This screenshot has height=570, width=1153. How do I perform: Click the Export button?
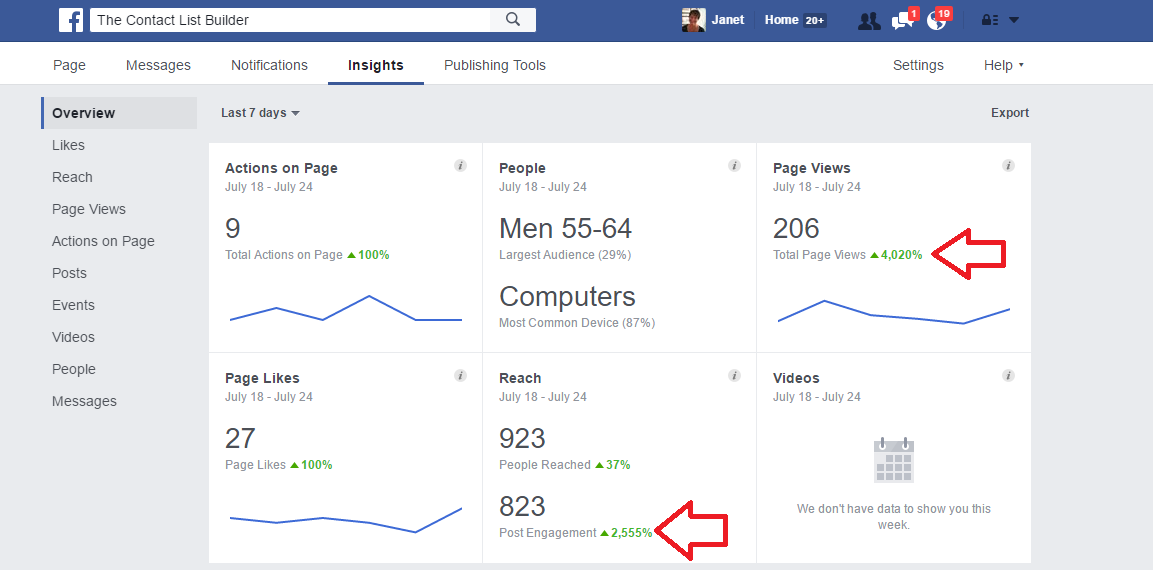pyautogui.click(x=1010, y=113)
